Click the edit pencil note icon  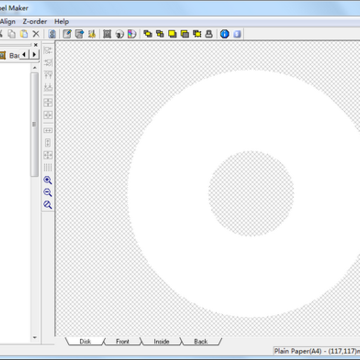[67, 34]
